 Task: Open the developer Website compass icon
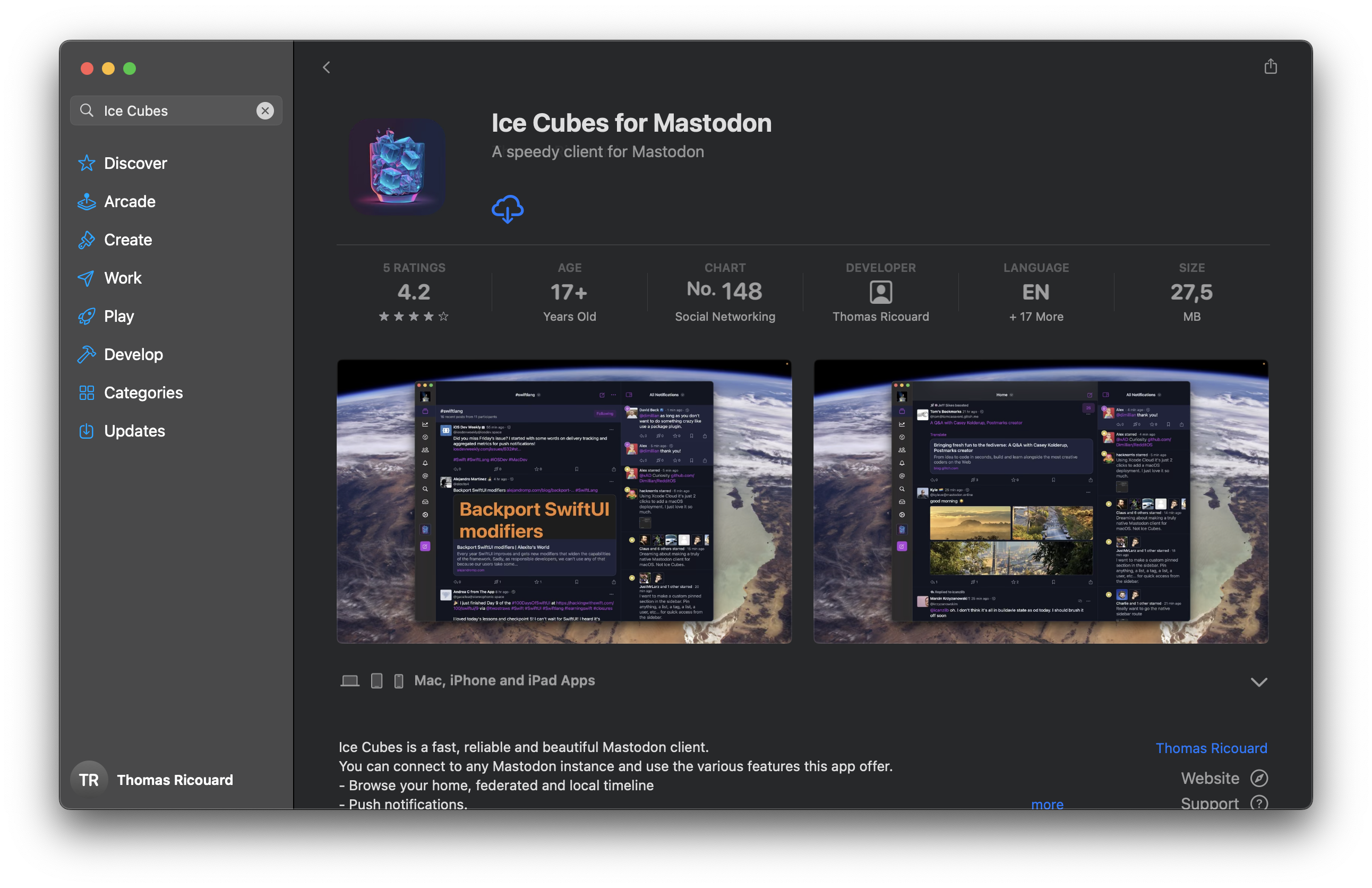click(x=1258, y=778)
